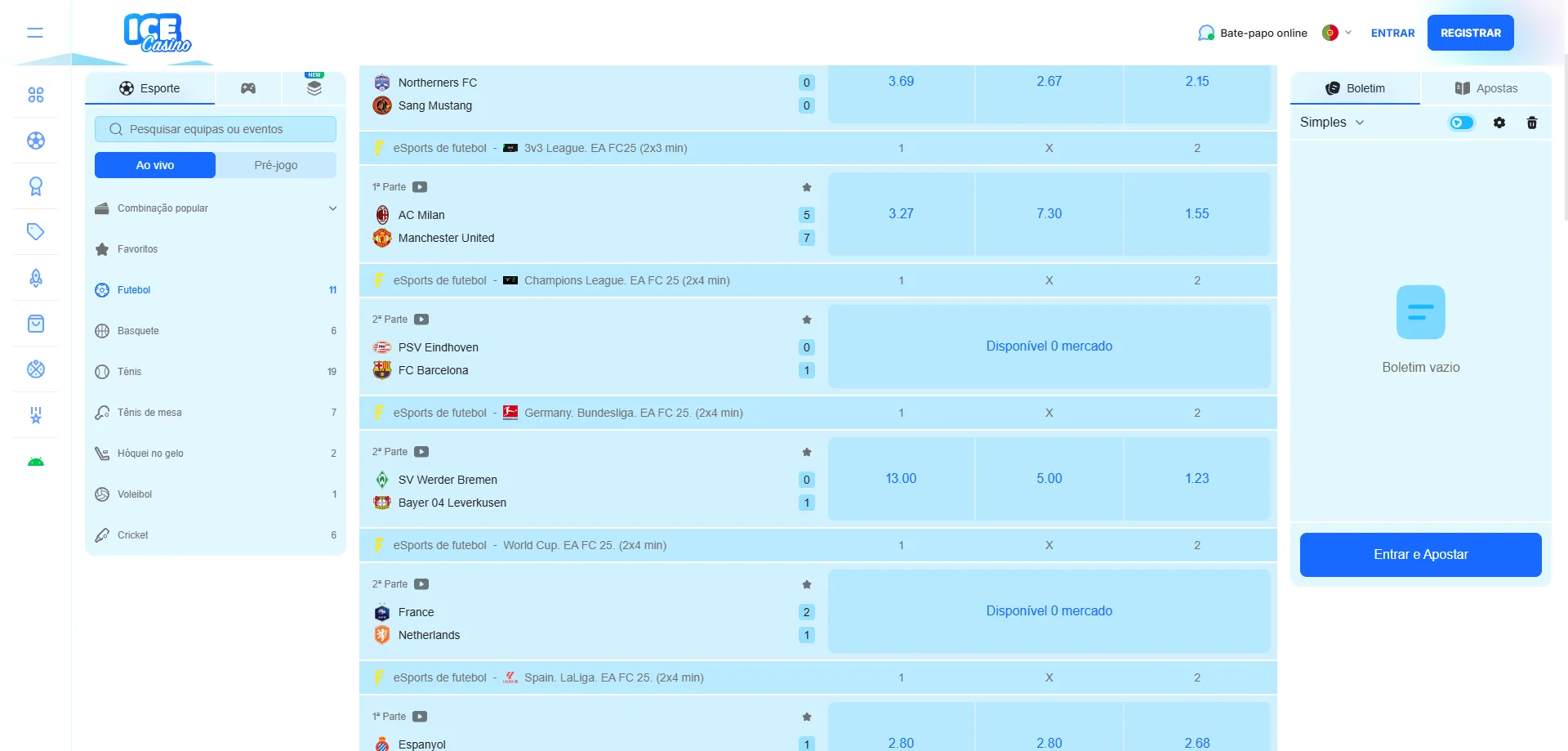This screenshot has height=751, width=1568.
Task: Bet on odds 2.15 for Sang Mustang
Action: (1197, 93)
